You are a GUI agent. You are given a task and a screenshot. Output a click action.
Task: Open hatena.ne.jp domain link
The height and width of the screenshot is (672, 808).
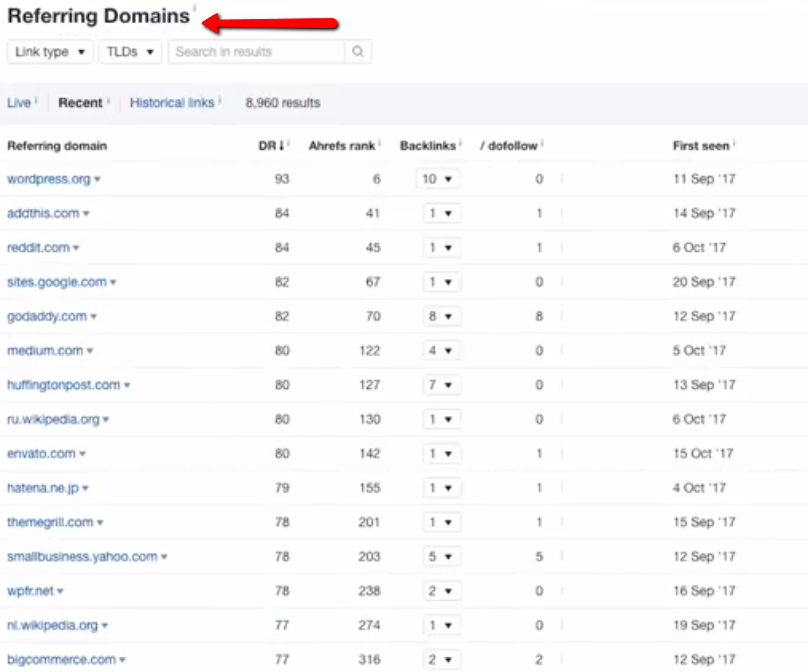pos(43,488)
